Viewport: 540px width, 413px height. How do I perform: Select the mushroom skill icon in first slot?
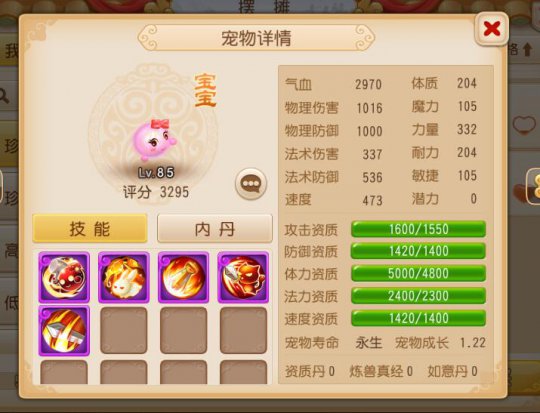64,277
